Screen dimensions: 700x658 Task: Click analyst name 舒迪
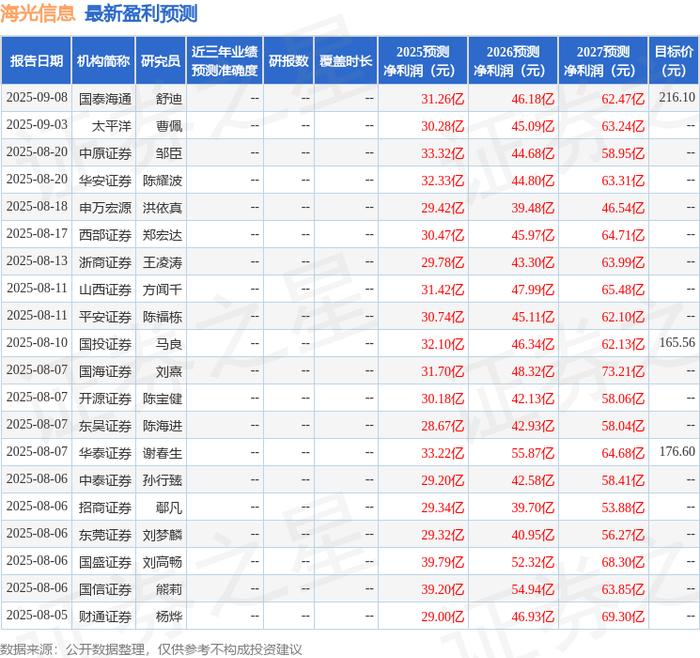coord(169,99)
